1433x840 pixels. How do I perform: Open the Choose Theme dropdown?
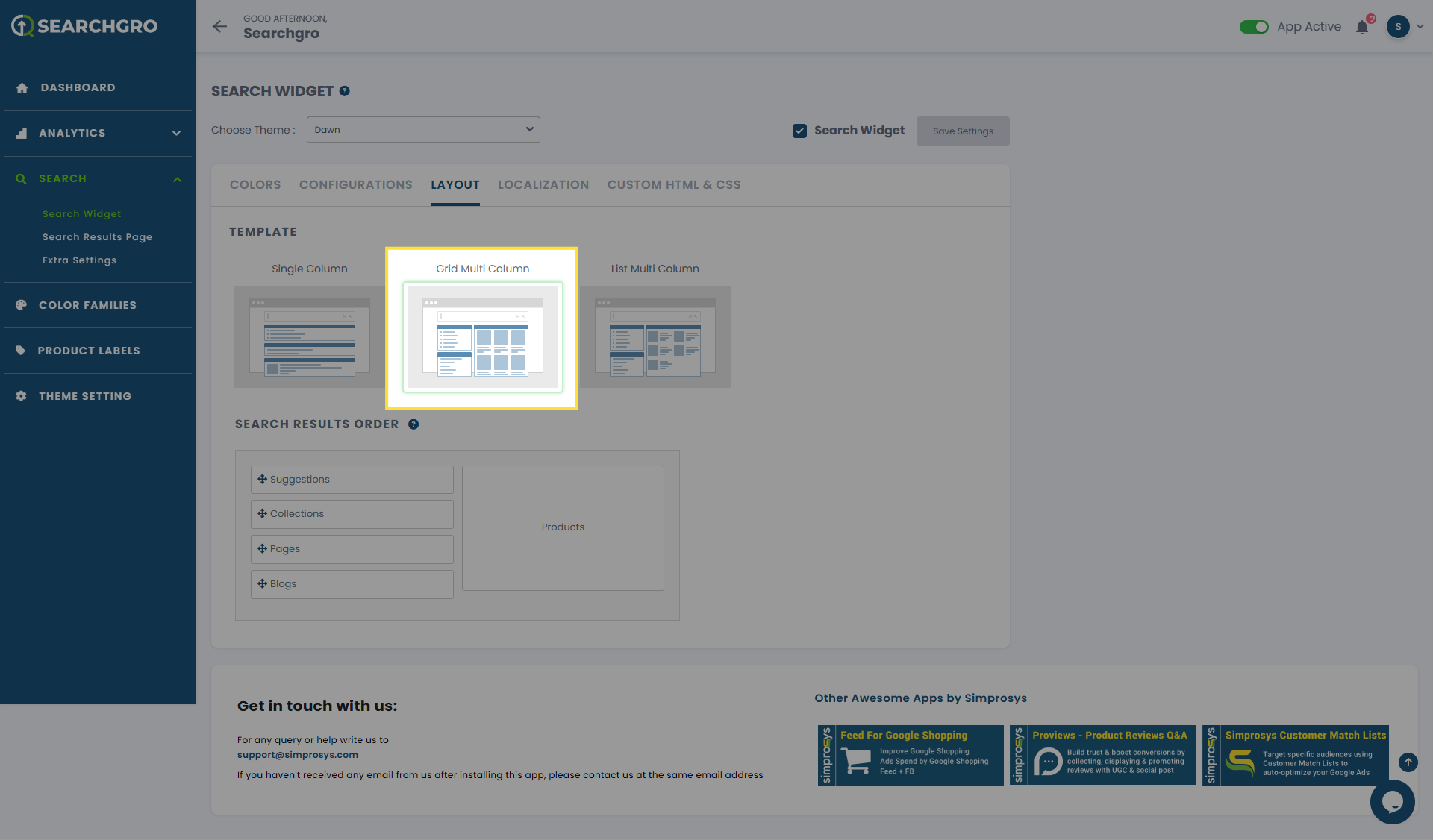pyautogui.click(x=423, y=130)
